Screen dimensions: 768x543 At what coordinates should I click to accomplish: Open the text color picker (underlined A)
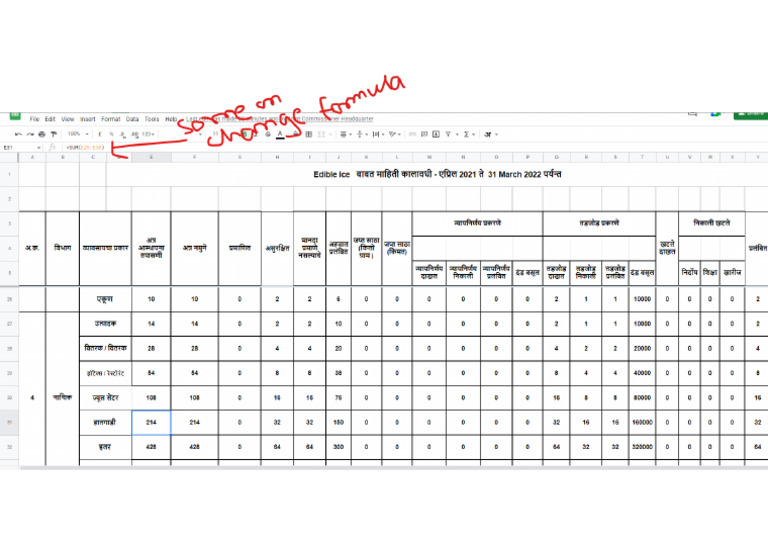280,135
